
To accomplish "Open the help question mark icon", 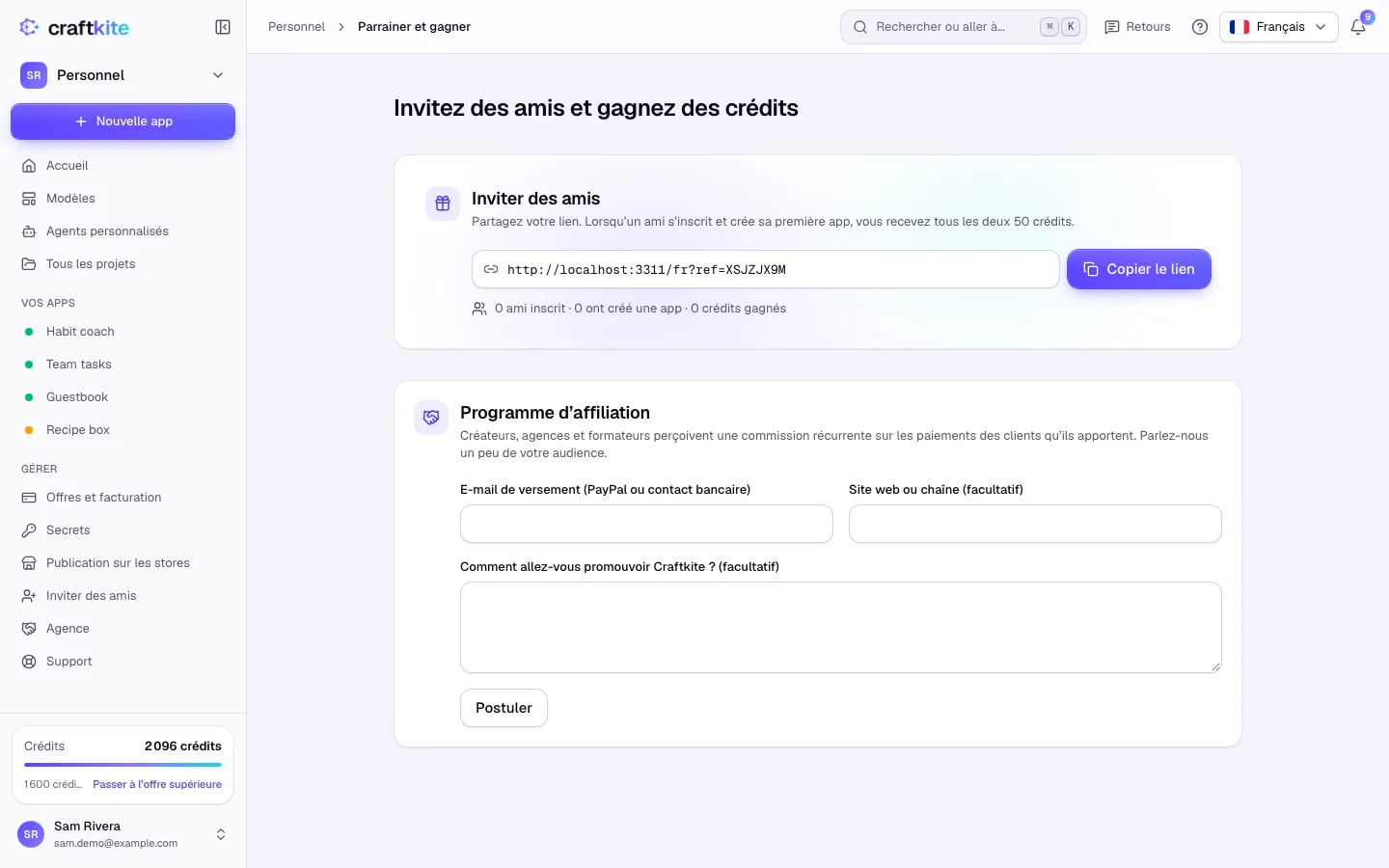I will 1200,27.
